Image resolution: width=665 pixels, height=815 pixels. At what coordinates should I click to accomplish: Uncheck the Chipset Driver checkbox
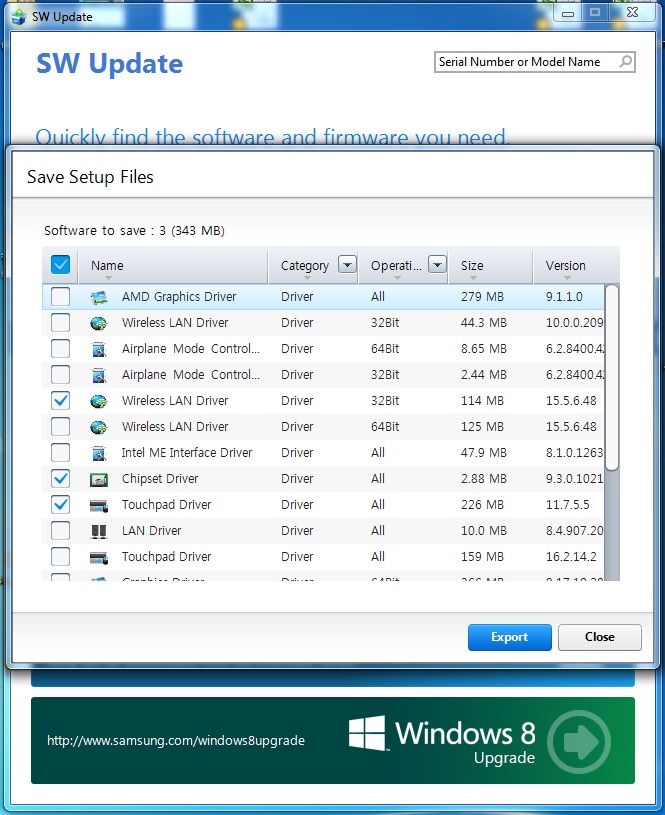pyautogui.click(x=60, y=479)
